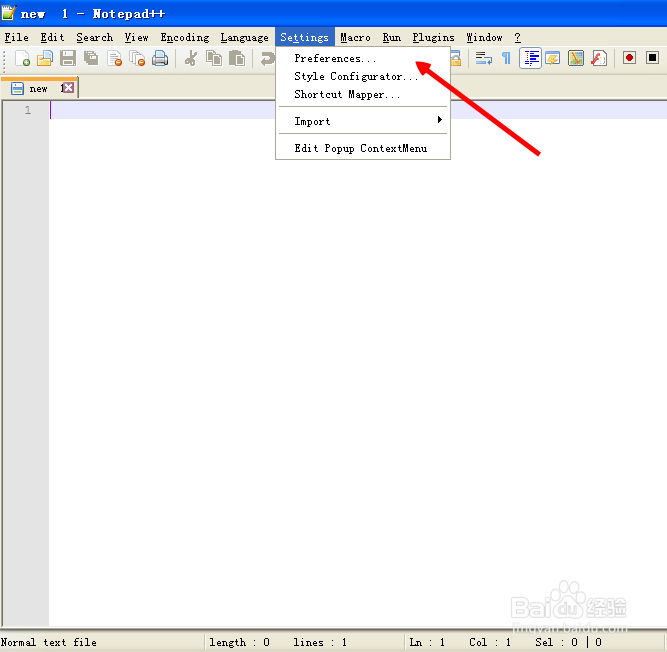Open the Run menu
This screenshot has height=652, width=667.
[391, 37]
